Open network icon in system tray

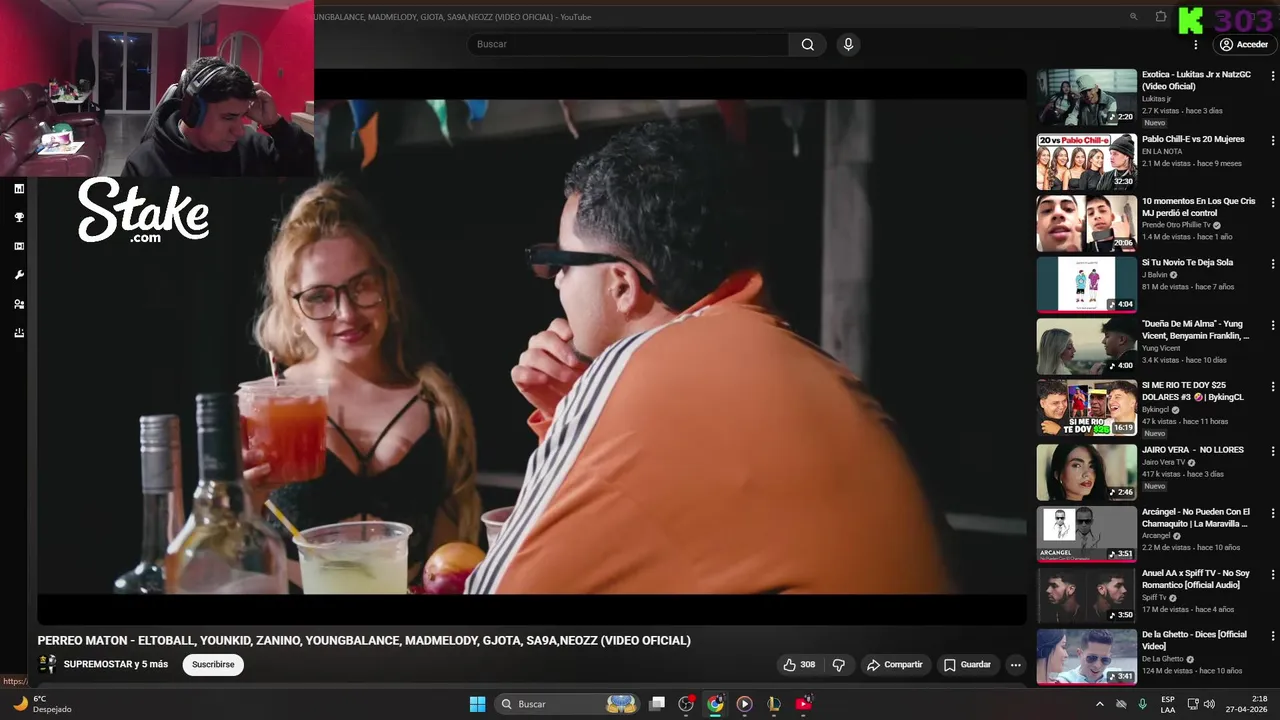coord(1193,704)
